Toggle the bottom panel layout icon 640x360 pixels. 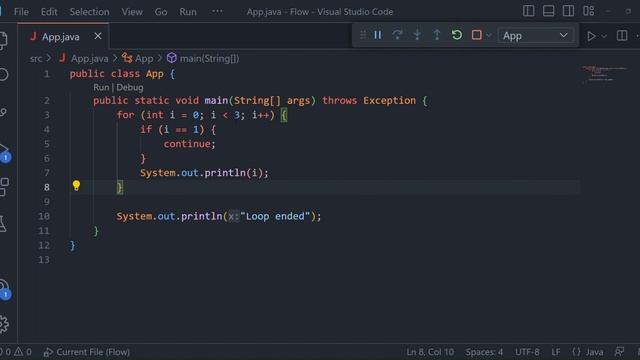click(x=548, y=11)
